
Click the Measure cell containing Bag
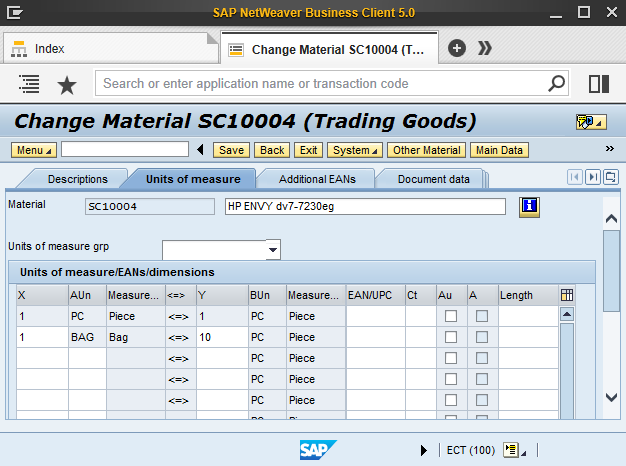[x=136, y=337]
